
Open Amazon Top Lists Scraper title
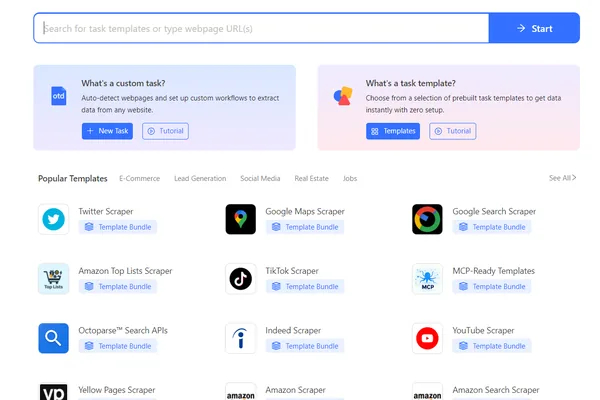(x=125, y=271)
